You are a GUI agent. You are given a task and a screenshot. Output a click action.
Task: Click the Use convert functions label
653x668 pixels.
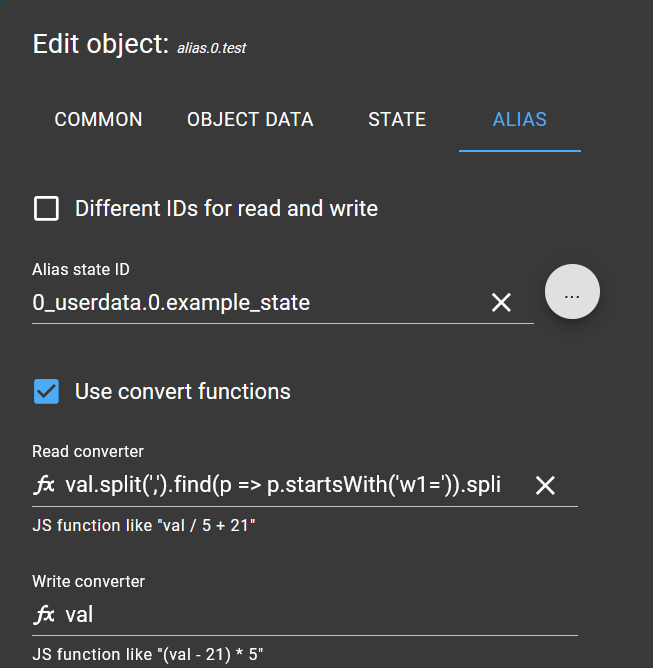point(183,392)
